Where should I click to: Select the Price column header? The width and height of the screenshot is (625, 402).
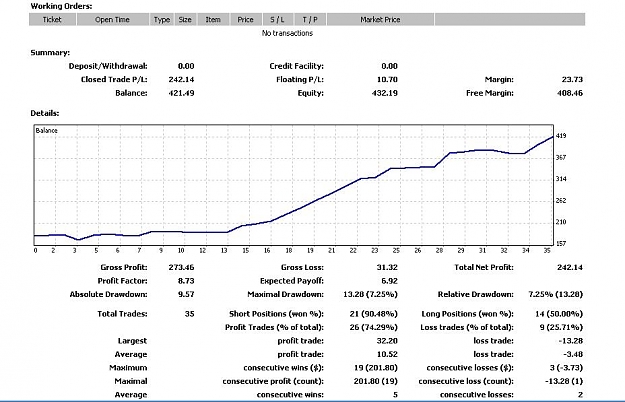tap(246, 20)
